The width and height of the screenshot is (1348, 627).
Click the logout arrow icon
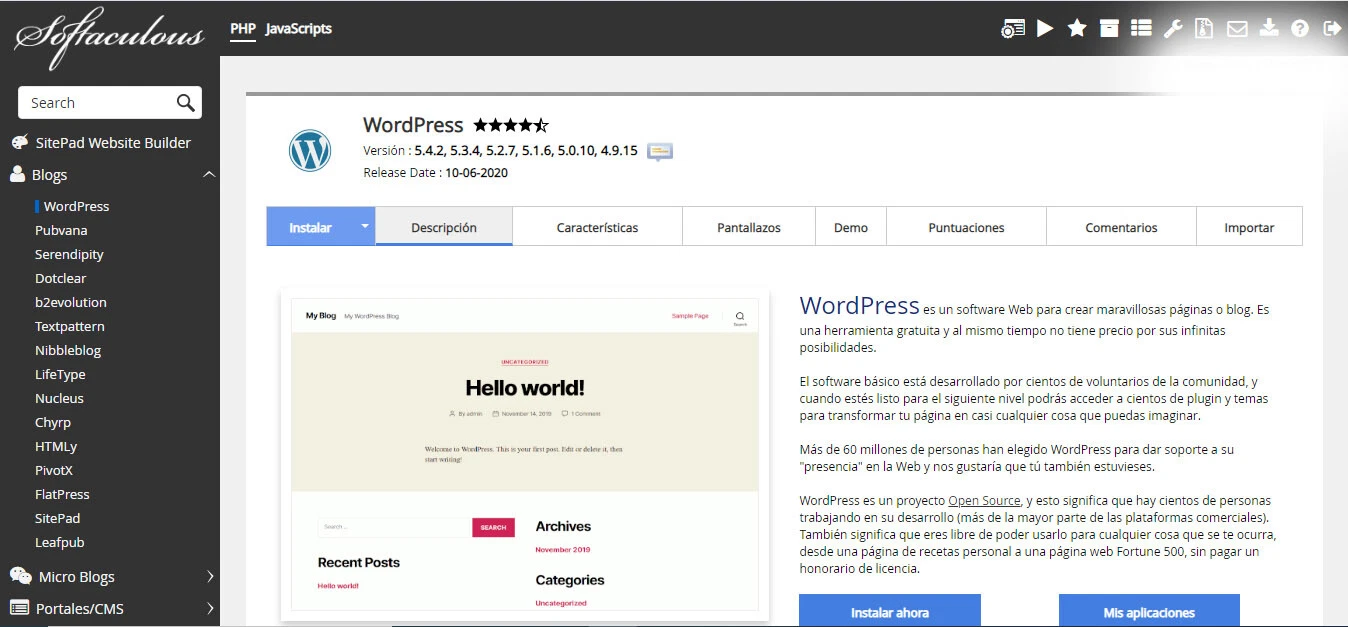pyautogui.click(x=1332, y=28)
